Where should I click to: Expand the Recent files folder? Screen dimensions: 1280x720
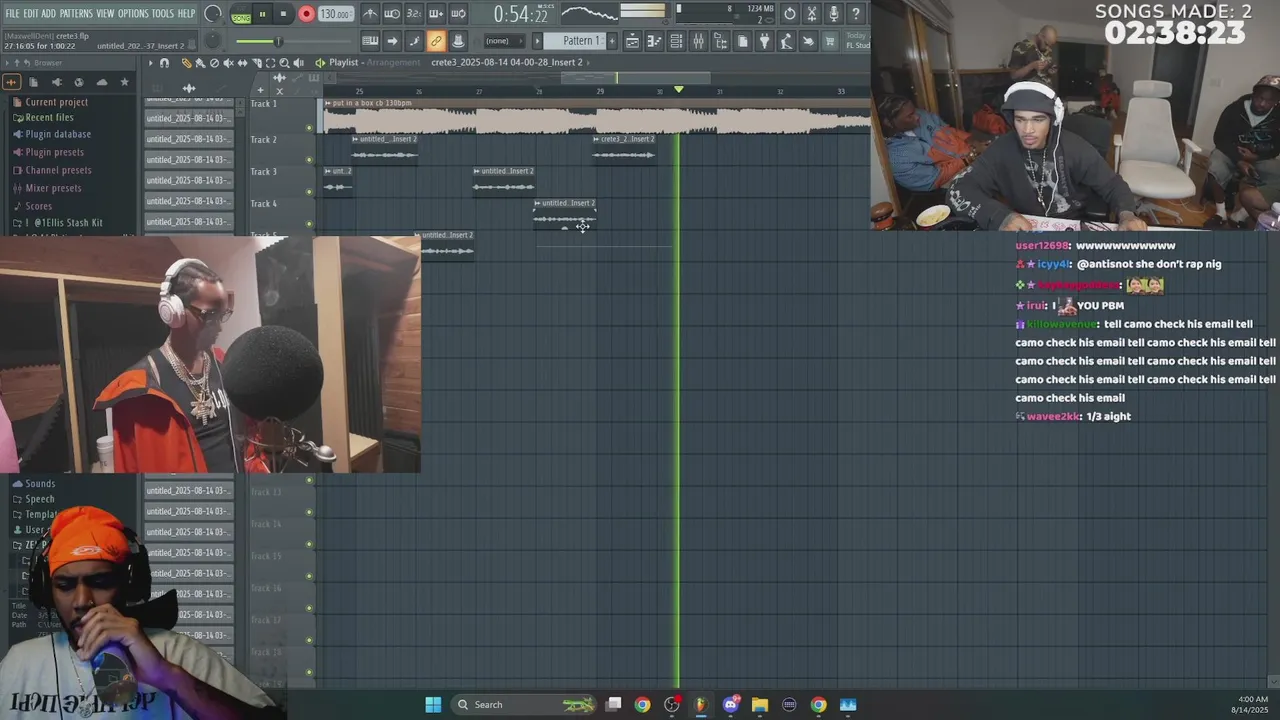point(49,118)
